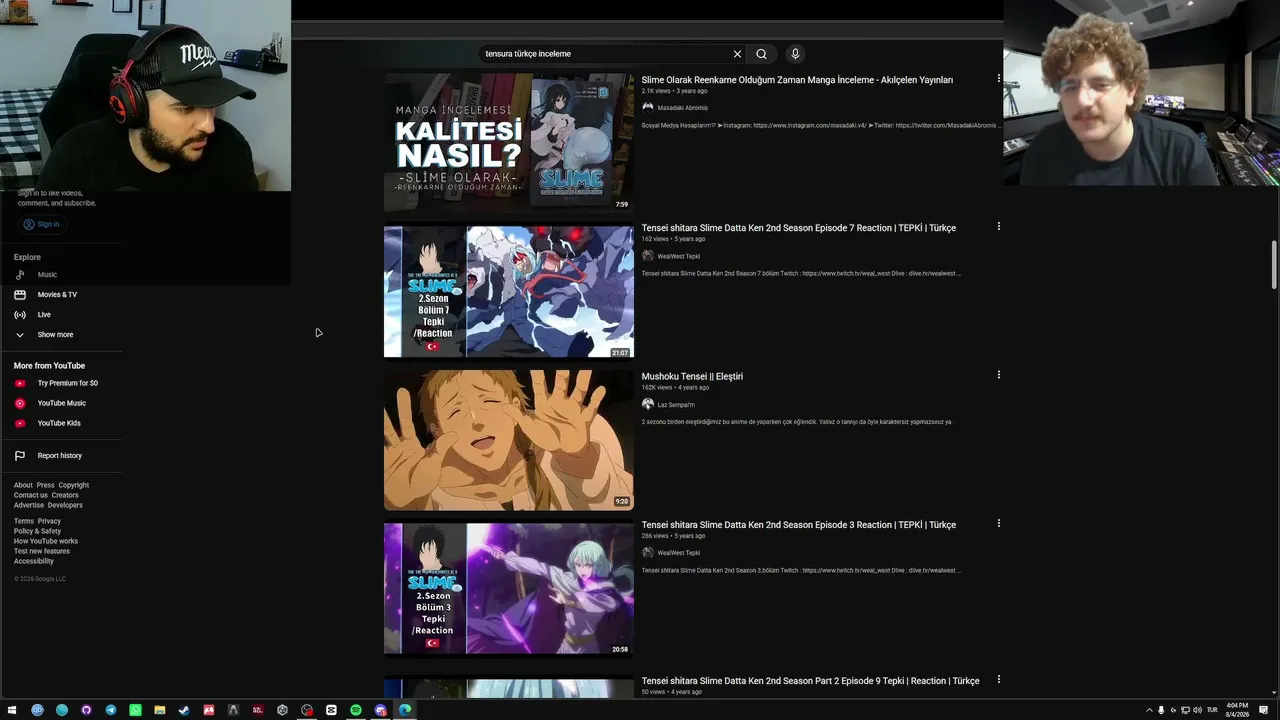The image size is (1280, 720).
Task: Click the How YouTube works link
Action: 46,541
